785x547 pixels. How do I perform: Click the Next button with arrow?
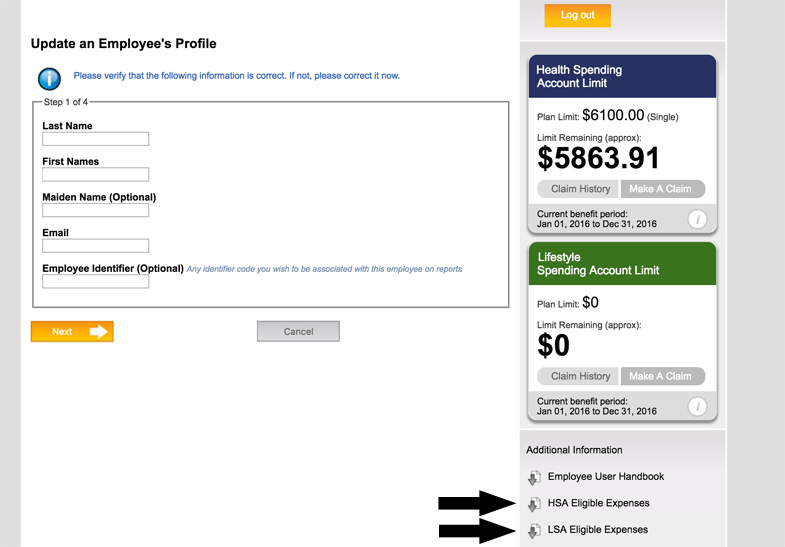(72, 331)
